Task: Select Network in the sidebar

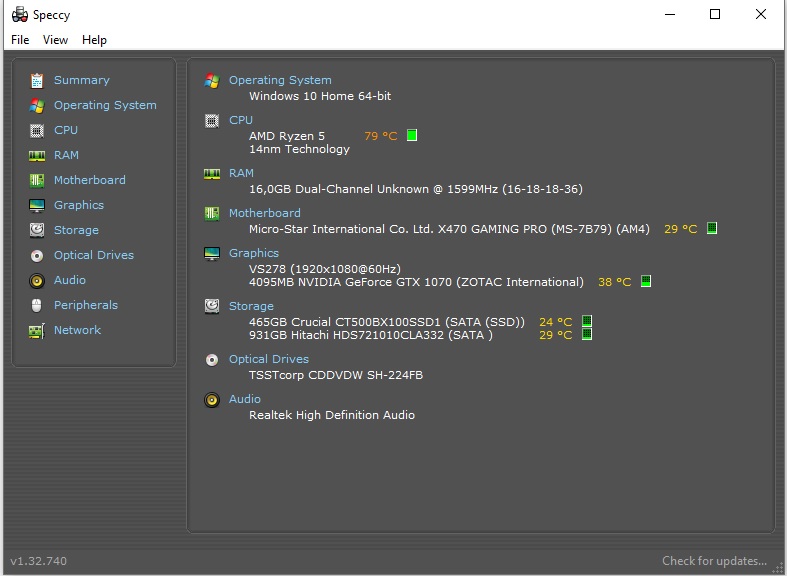Action: coord(77,330)
